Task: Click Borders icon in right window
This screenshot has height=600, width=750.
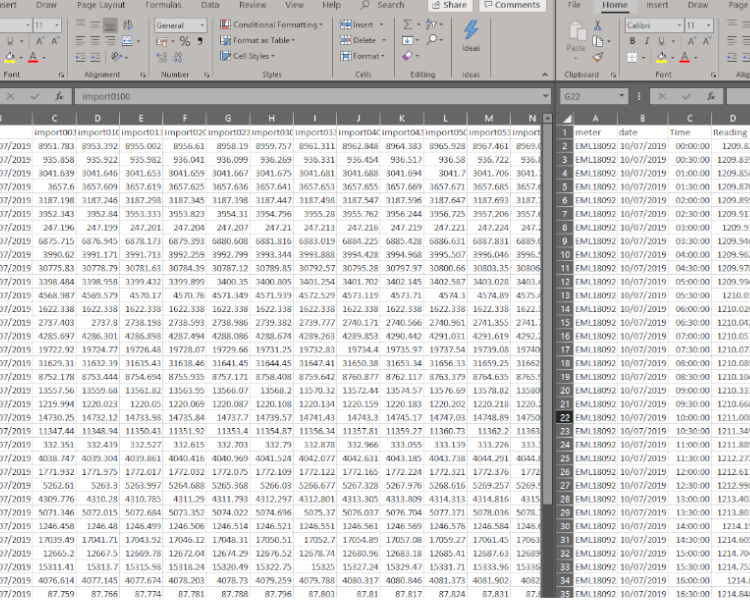Action: [x=632, y=57]
